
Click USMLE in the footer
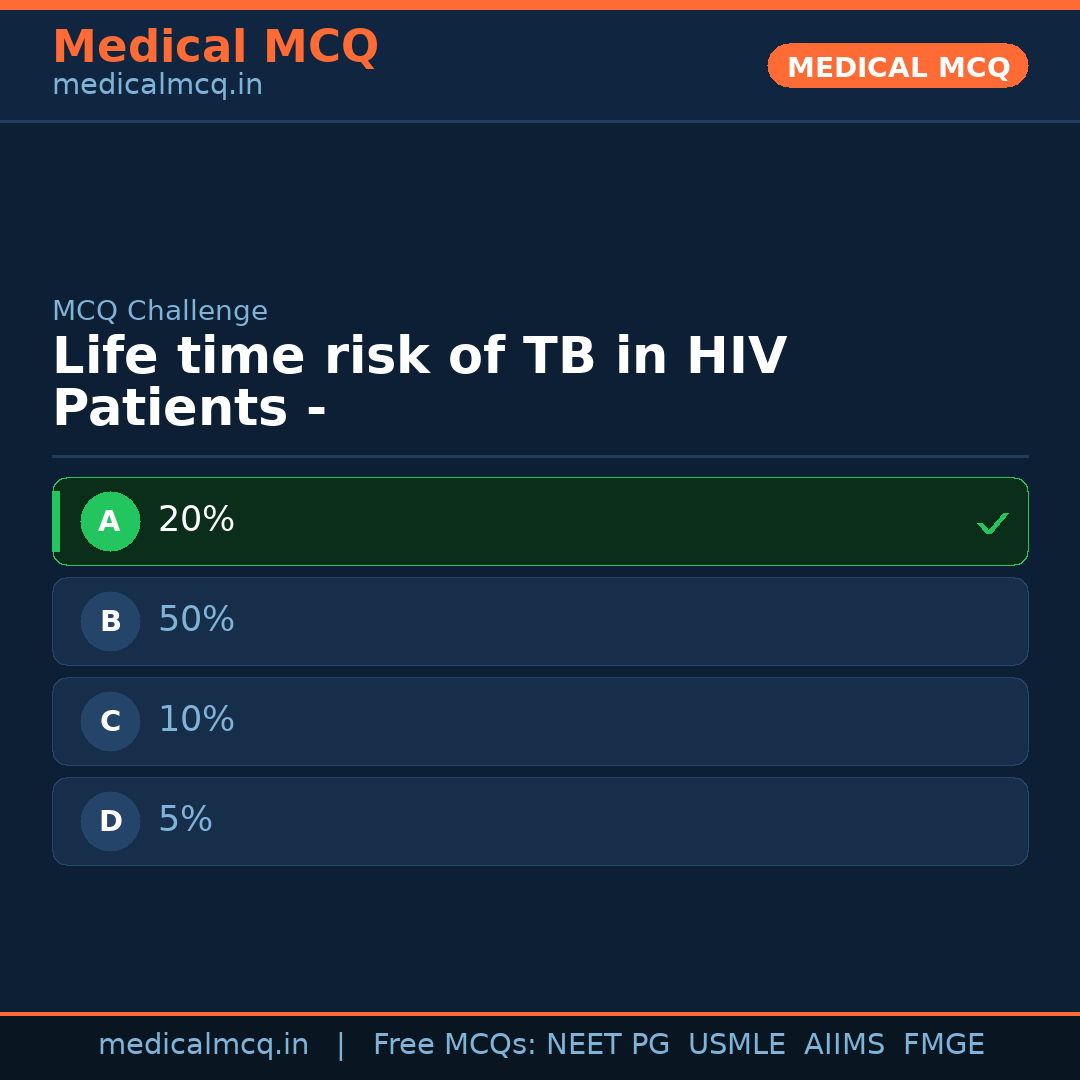(736, 1045)
